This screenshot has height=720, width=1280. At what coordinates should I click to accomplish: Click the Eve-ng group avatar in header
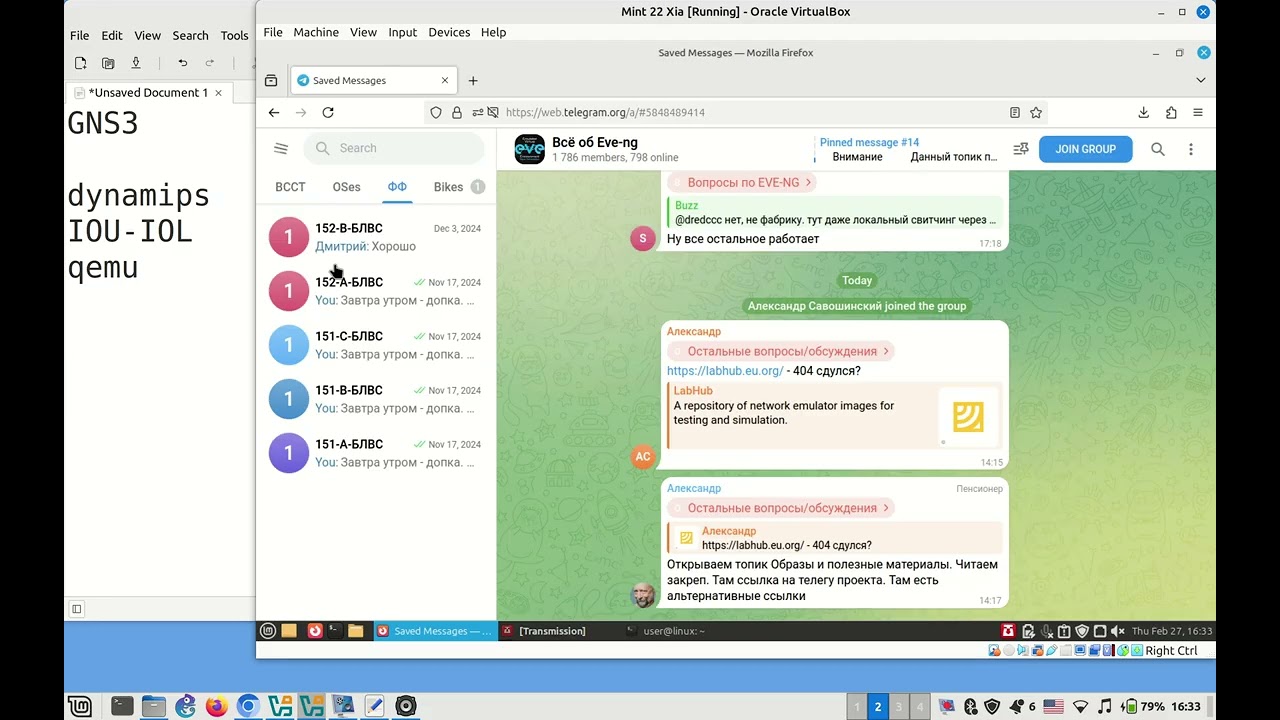click(x=529, y=149)
